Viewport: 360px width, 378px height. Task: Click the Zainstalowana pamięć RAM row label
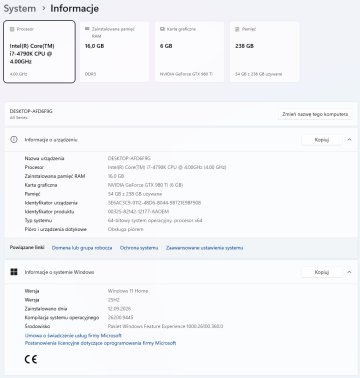55,176
